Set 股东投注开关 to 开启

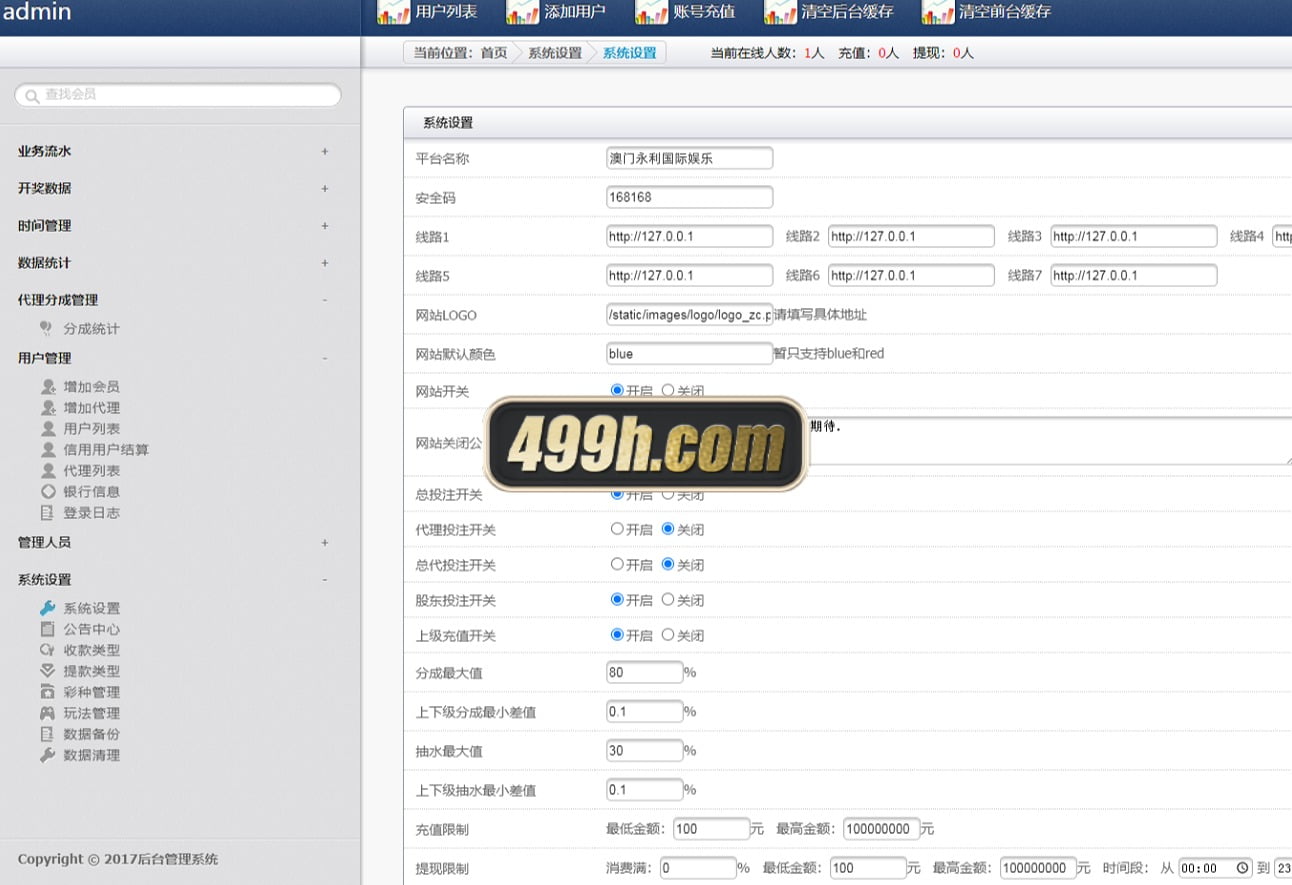coord(617,600)
